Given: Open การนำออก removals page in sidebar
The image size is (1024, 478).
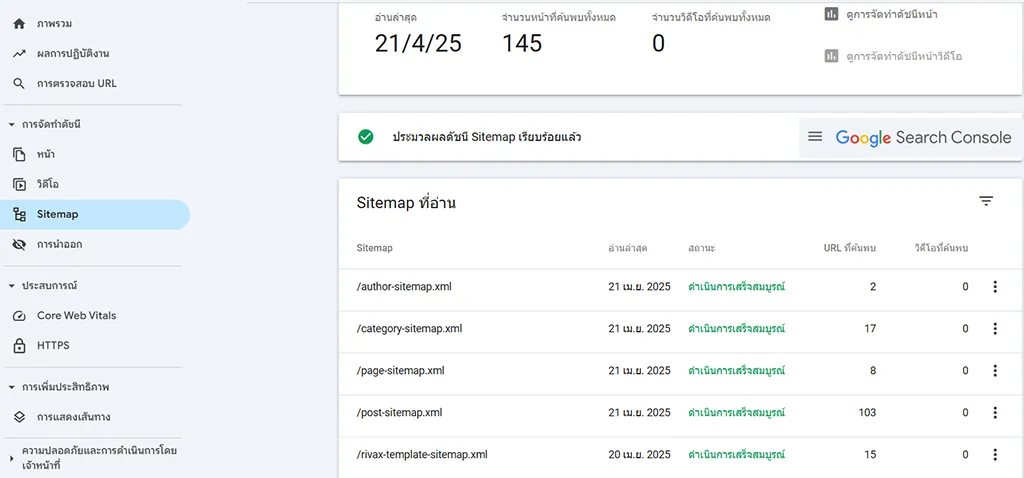Looking at the screenshot, I should coord(59,245).
